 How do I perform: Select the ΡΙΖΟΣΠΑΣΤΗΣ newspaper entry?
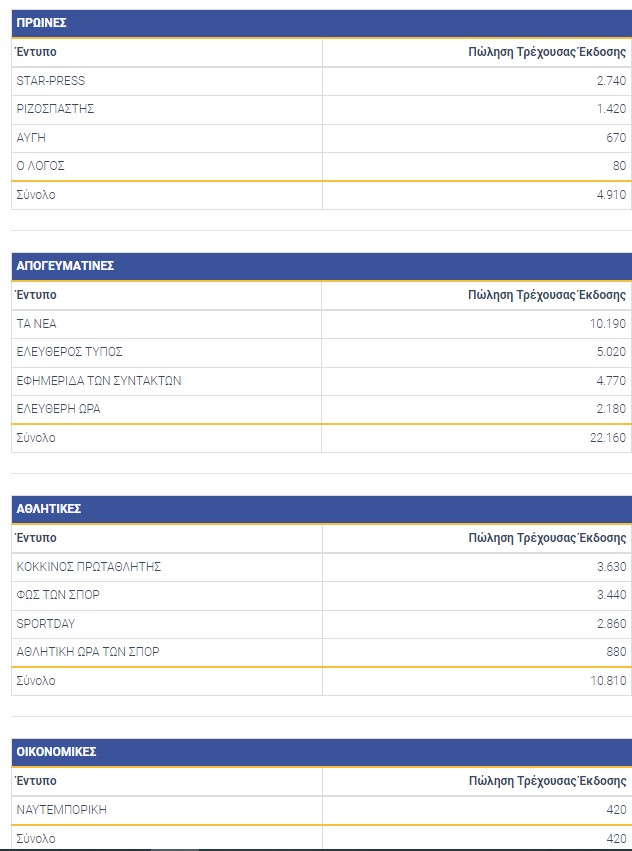coord(55,109)
